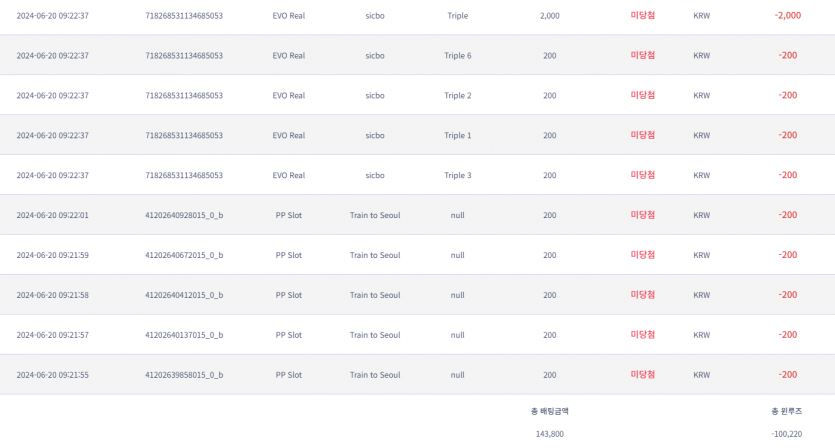Click the 총 배팅금액 total label
835x448 pixels.
(550, 411)
